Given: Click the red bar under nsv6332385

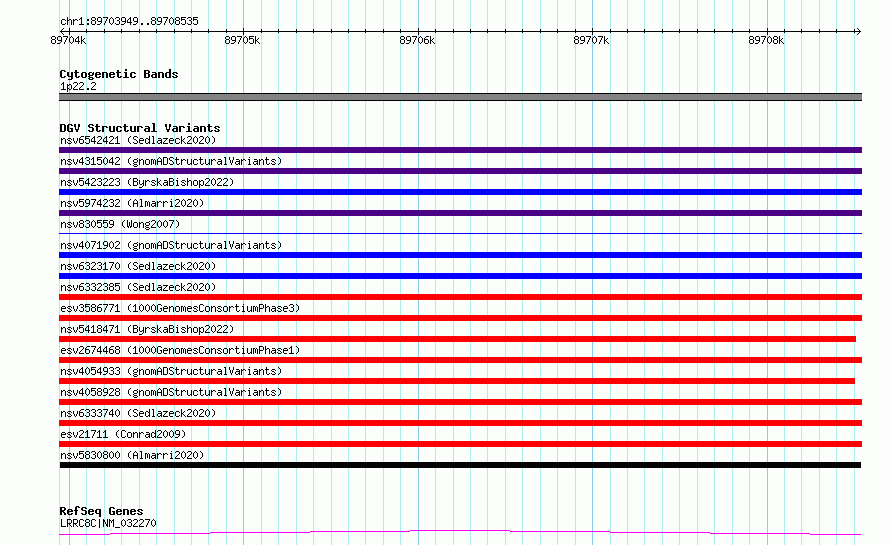Looking at the screenshot, I should coord(460,297).
